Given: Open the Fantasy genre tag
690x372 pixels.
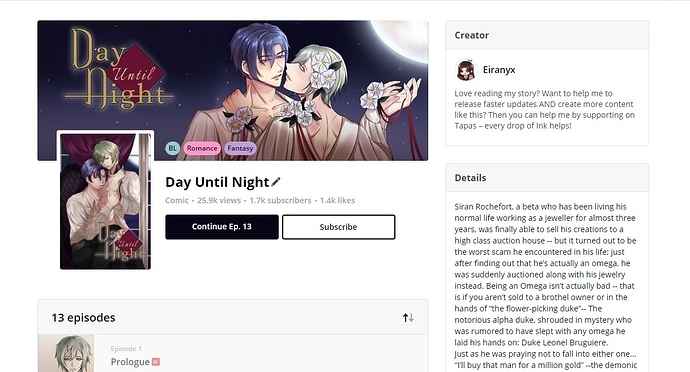Looking at the screenshot, I should point(240,148).
